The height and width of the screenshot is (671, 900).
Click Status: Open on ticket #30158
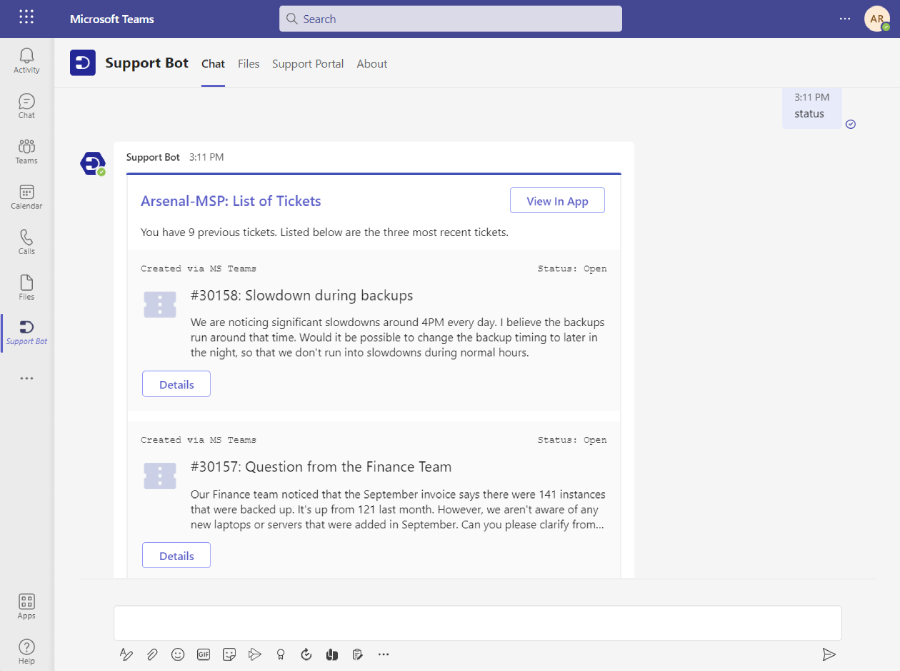pos(572,269)
